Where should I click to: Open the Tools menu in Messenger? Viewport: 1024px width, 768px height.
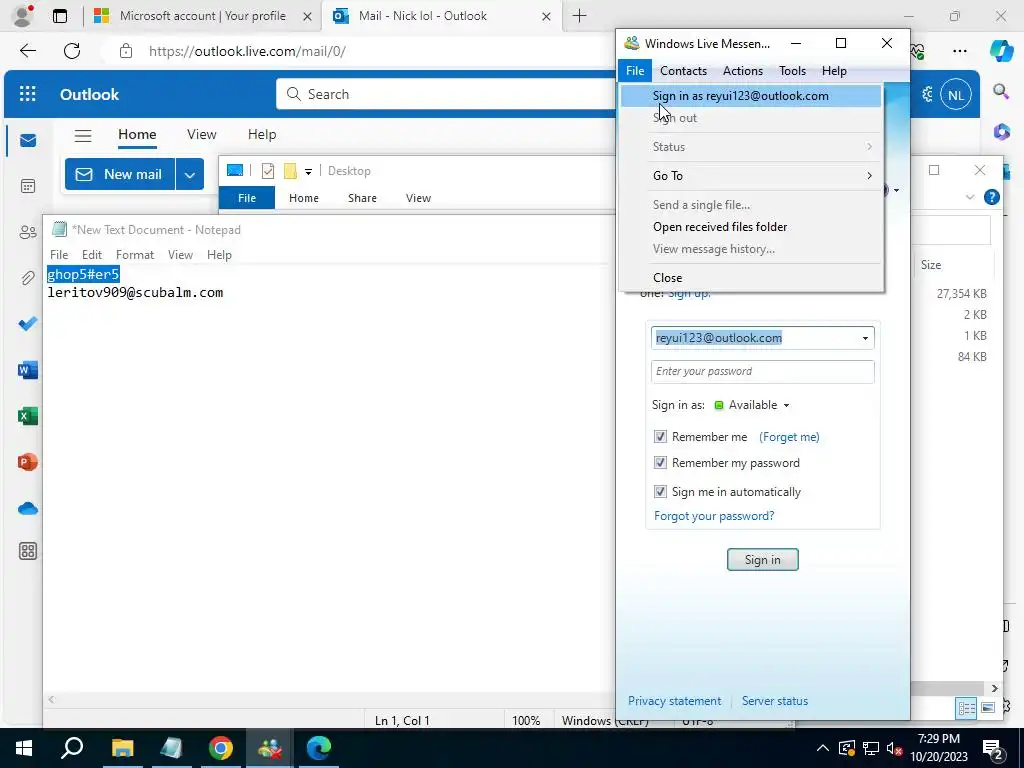792,71
